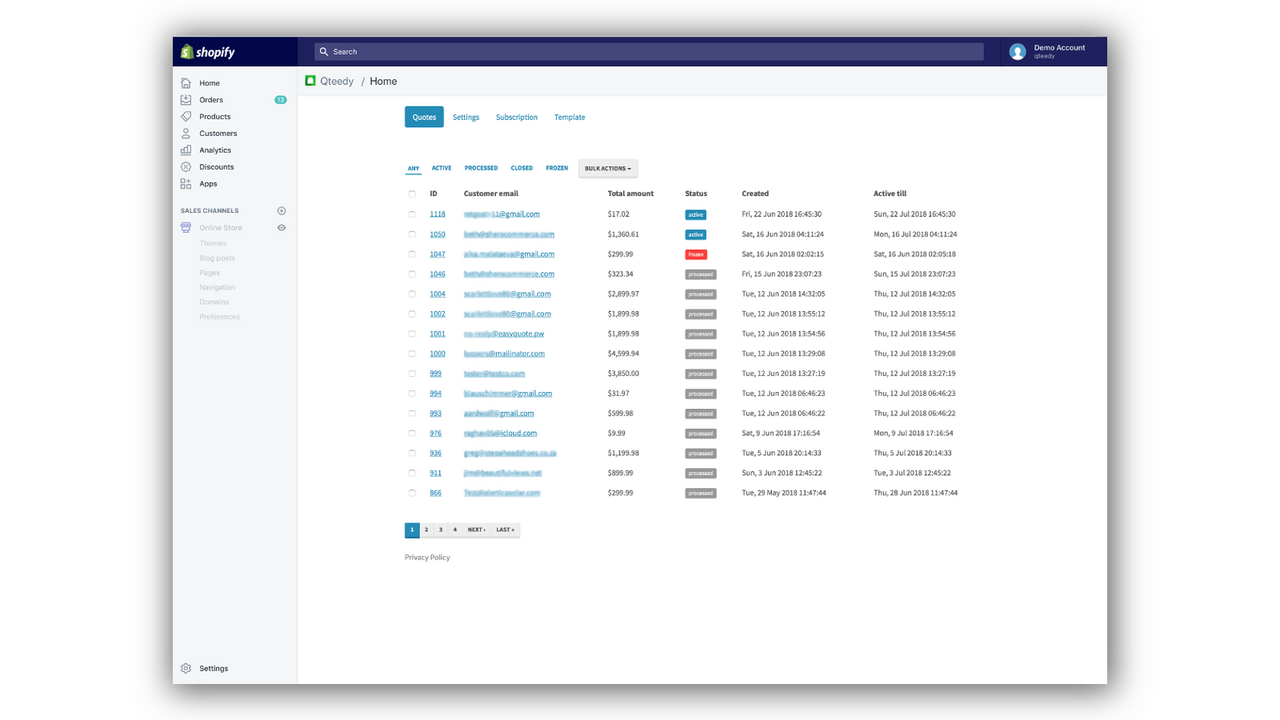Viewport: 1280px width, 720px height.
Task: Click Qteedy in the breadcrumb
Action: (337, 81)
